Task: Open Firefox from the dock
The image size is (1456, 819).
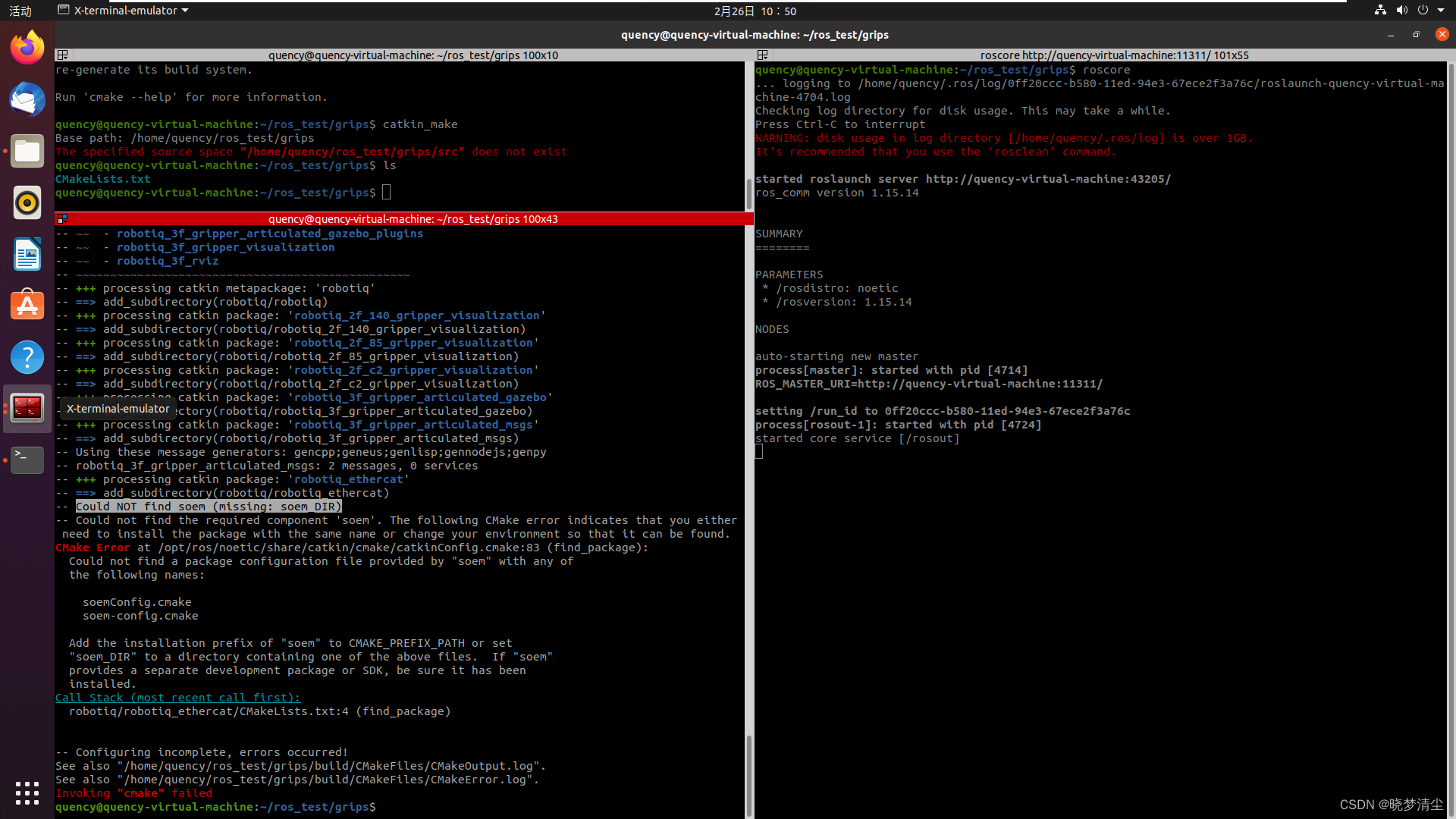Action: 27,48
